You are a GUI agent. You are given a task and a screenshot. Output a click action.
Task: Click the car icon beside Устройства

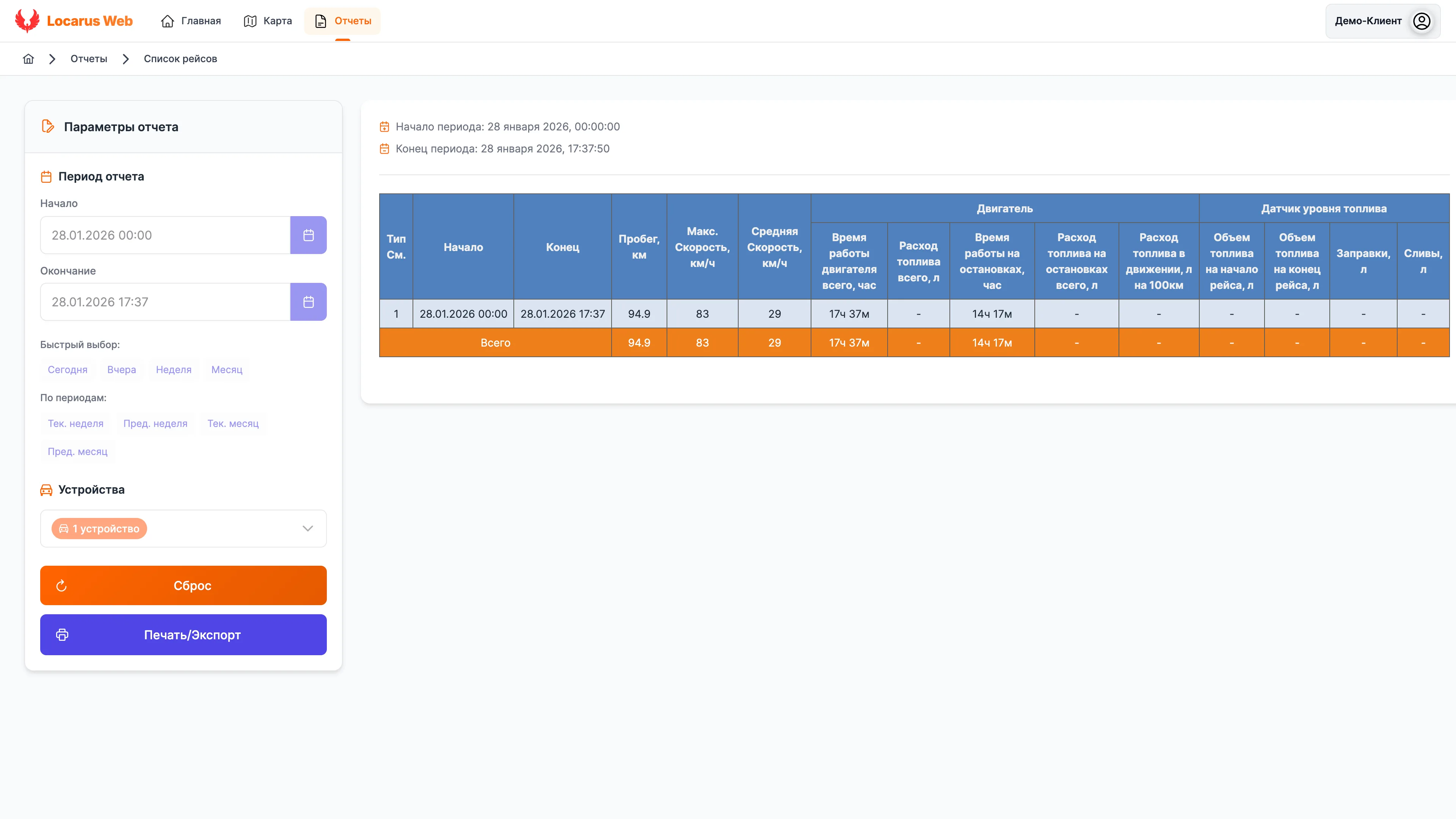click(46, 490)
